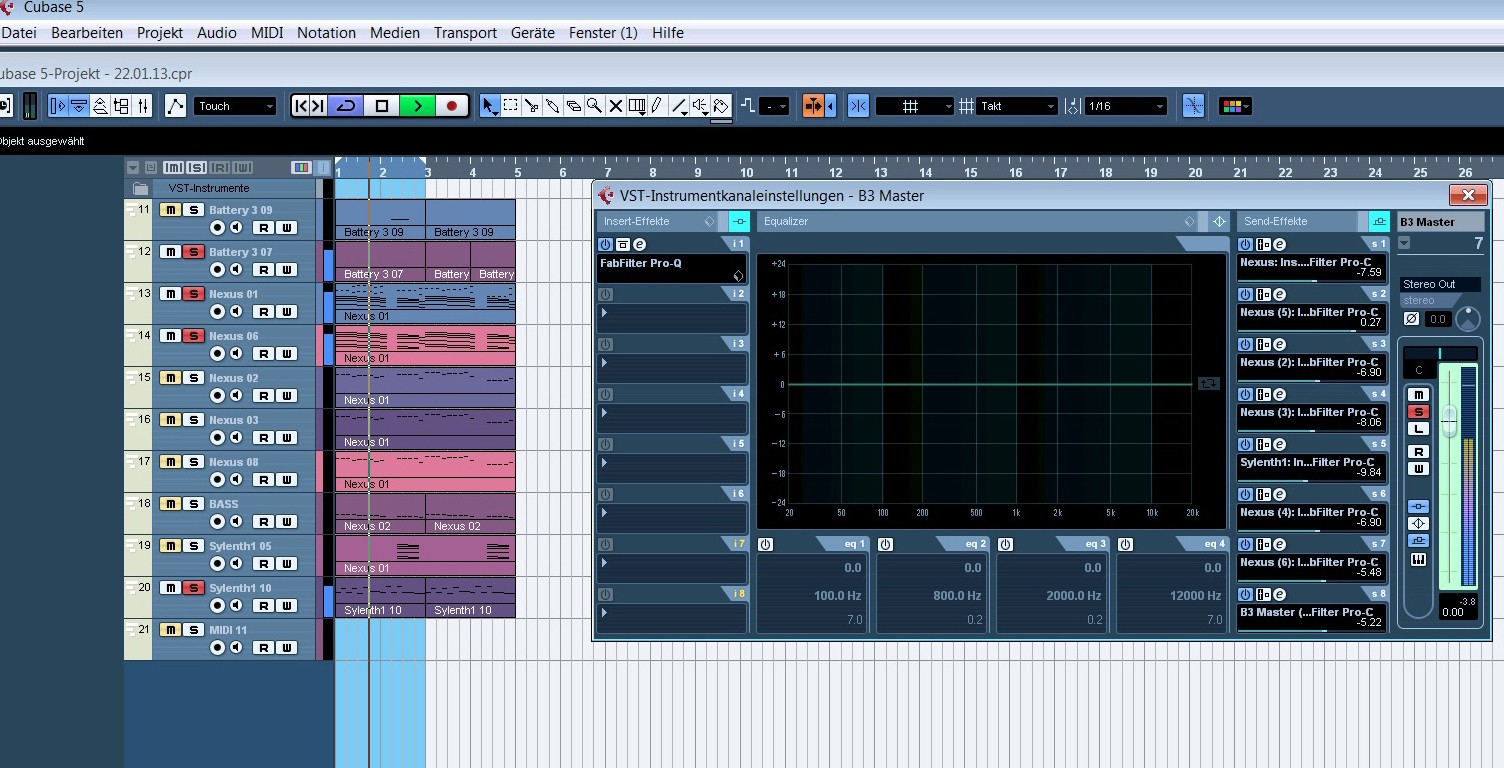1504x768 pixels.
Task: Open the snap type dropdown with grid symbol
Action: click(x=915, y=106)
